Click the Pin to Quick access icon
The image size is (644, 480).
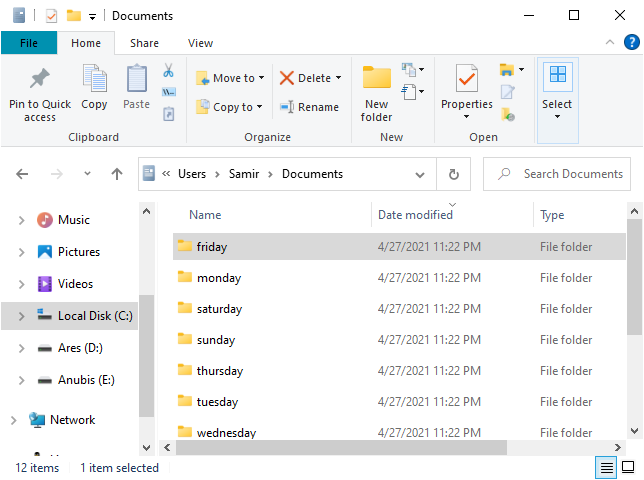tap(40, 78)
